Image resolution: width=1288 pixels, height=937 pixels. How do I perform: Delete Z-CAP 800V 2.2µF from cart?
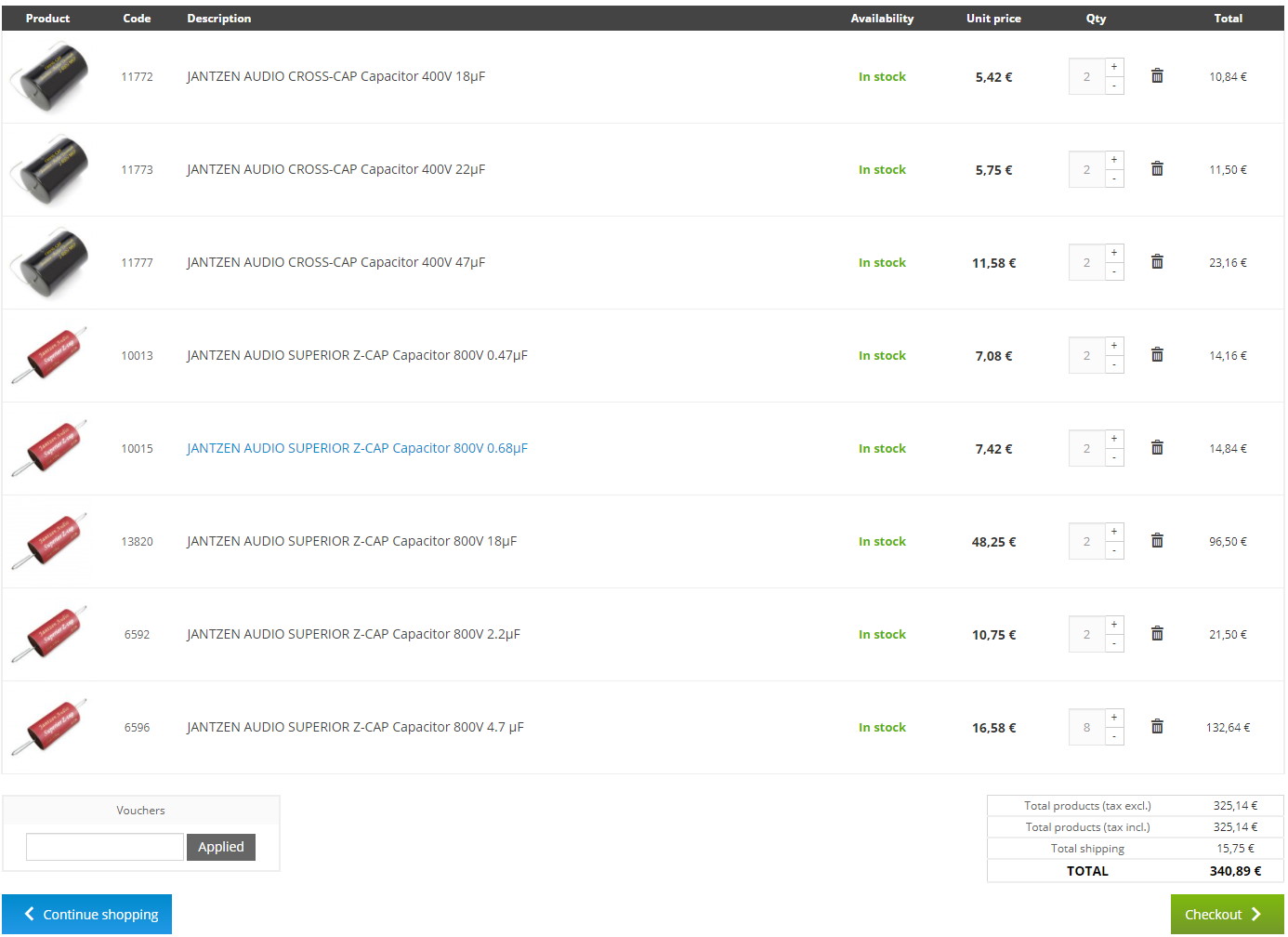[x=1157, y=634]
